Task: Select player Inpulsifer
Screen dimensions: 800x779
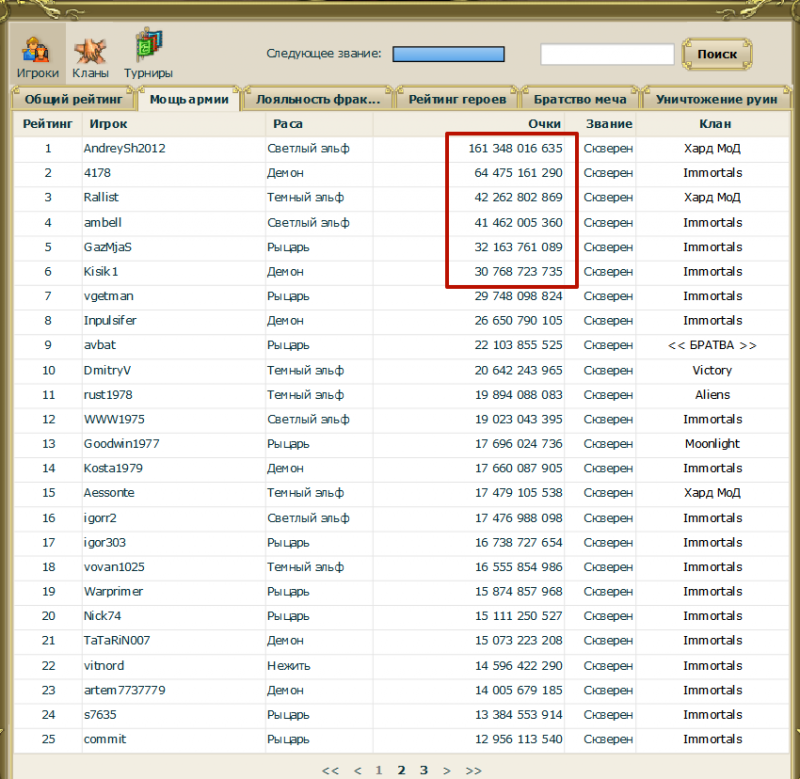Action: coord(110,320)
